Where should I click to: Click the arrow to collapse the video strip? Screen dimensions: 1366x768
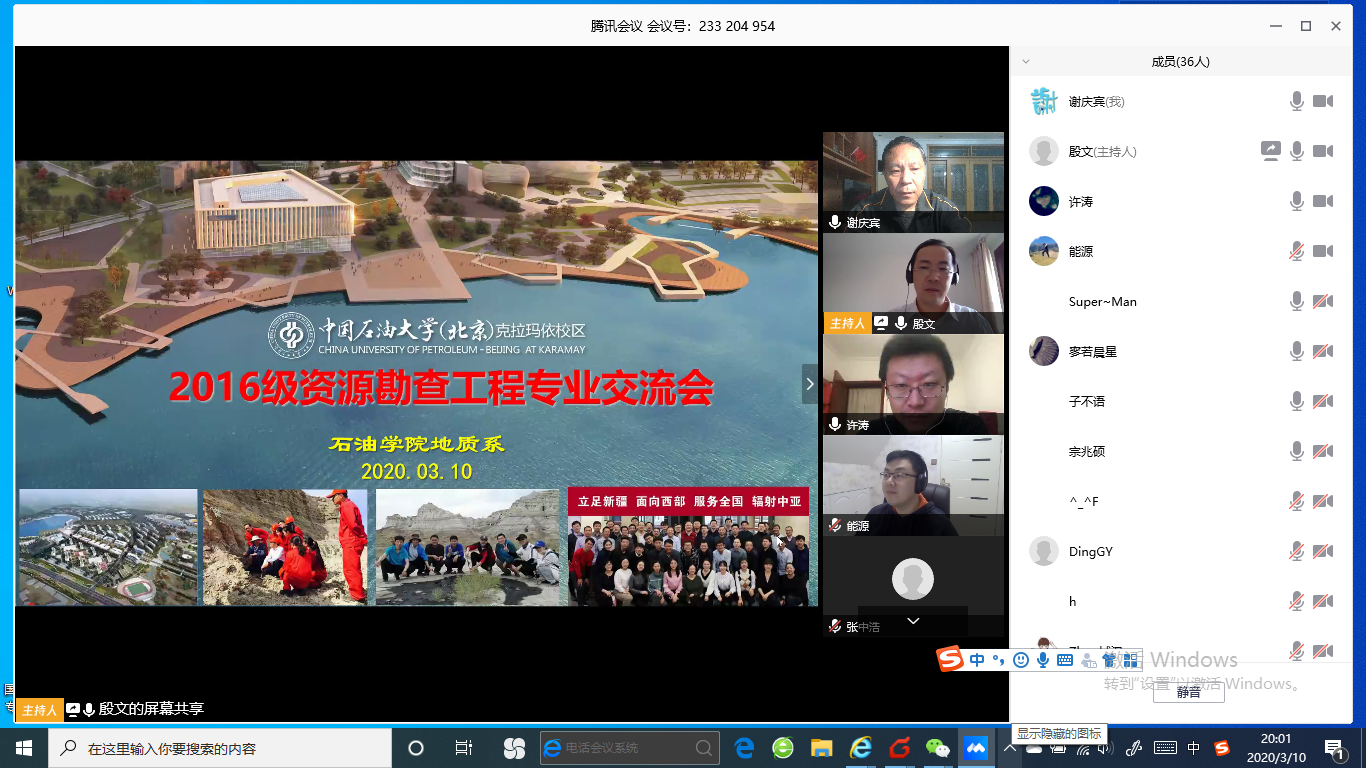coord(810,384)
